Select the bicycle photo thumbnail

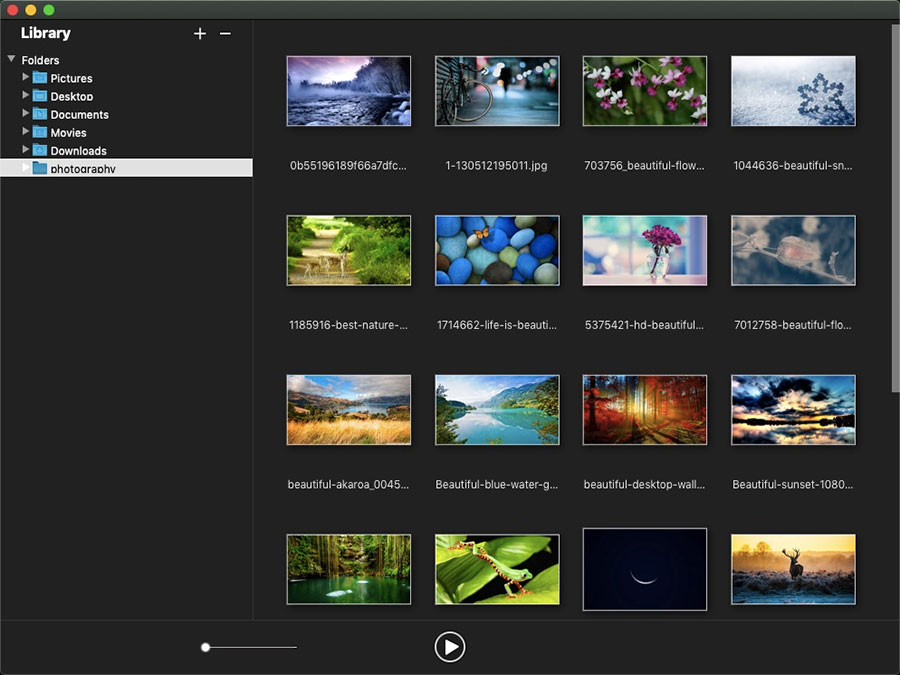(x=497, y=91)
